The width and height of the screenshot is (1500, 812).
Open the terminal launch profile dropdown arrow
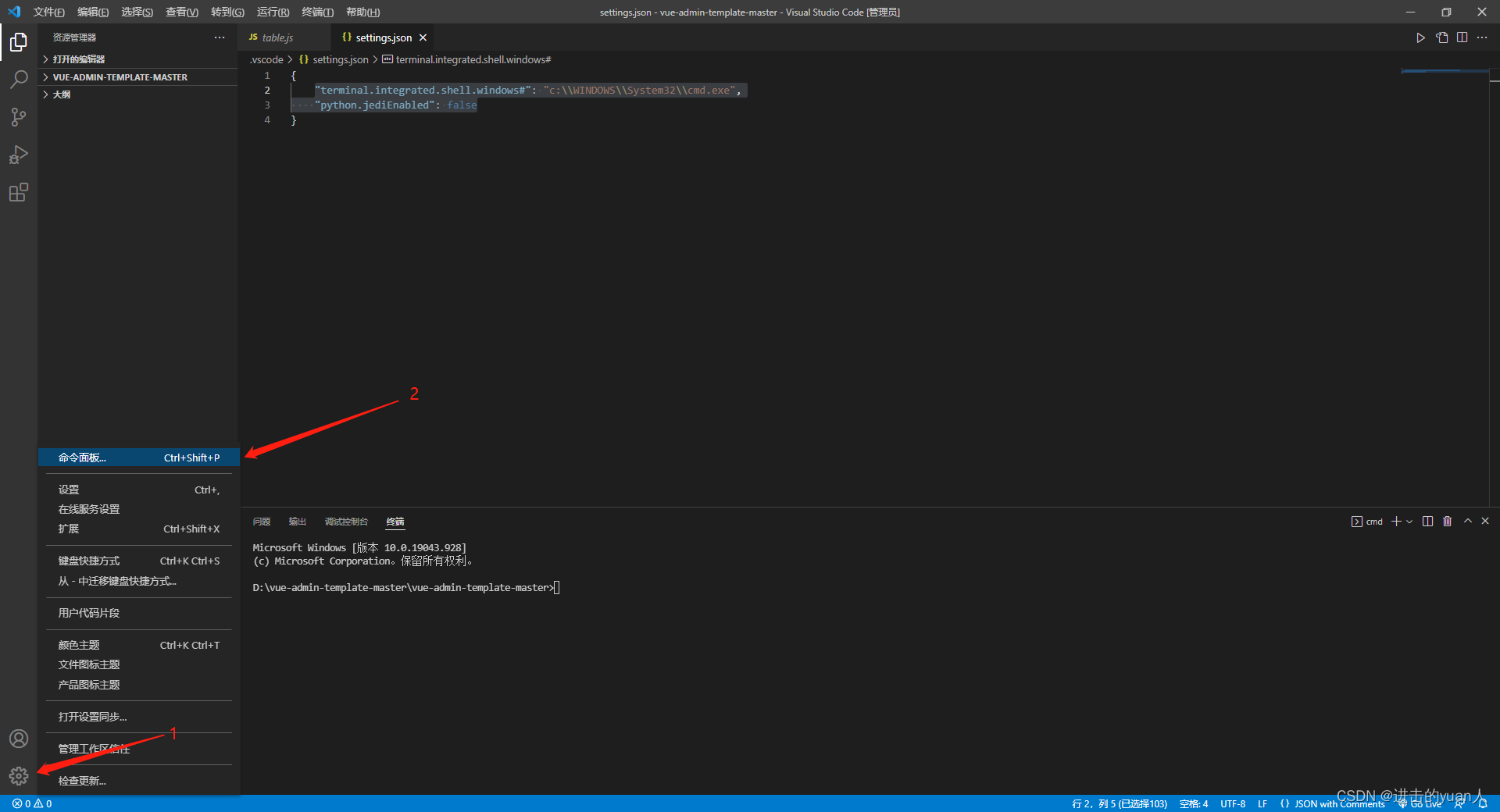(x=1409, y=522)
